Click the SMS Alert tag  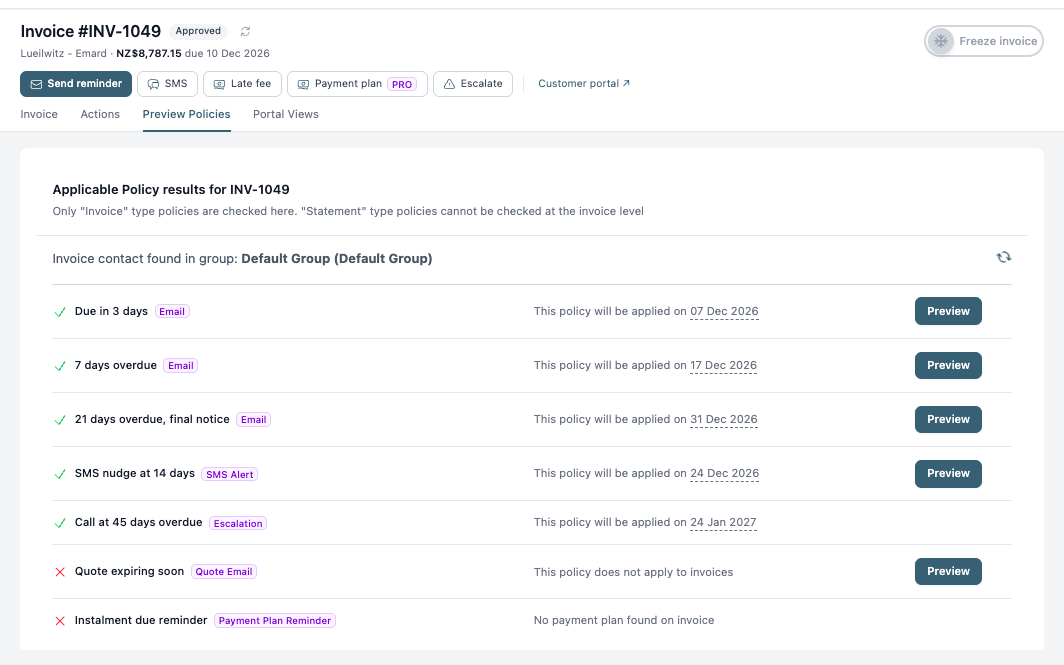[x=229, y=474]
